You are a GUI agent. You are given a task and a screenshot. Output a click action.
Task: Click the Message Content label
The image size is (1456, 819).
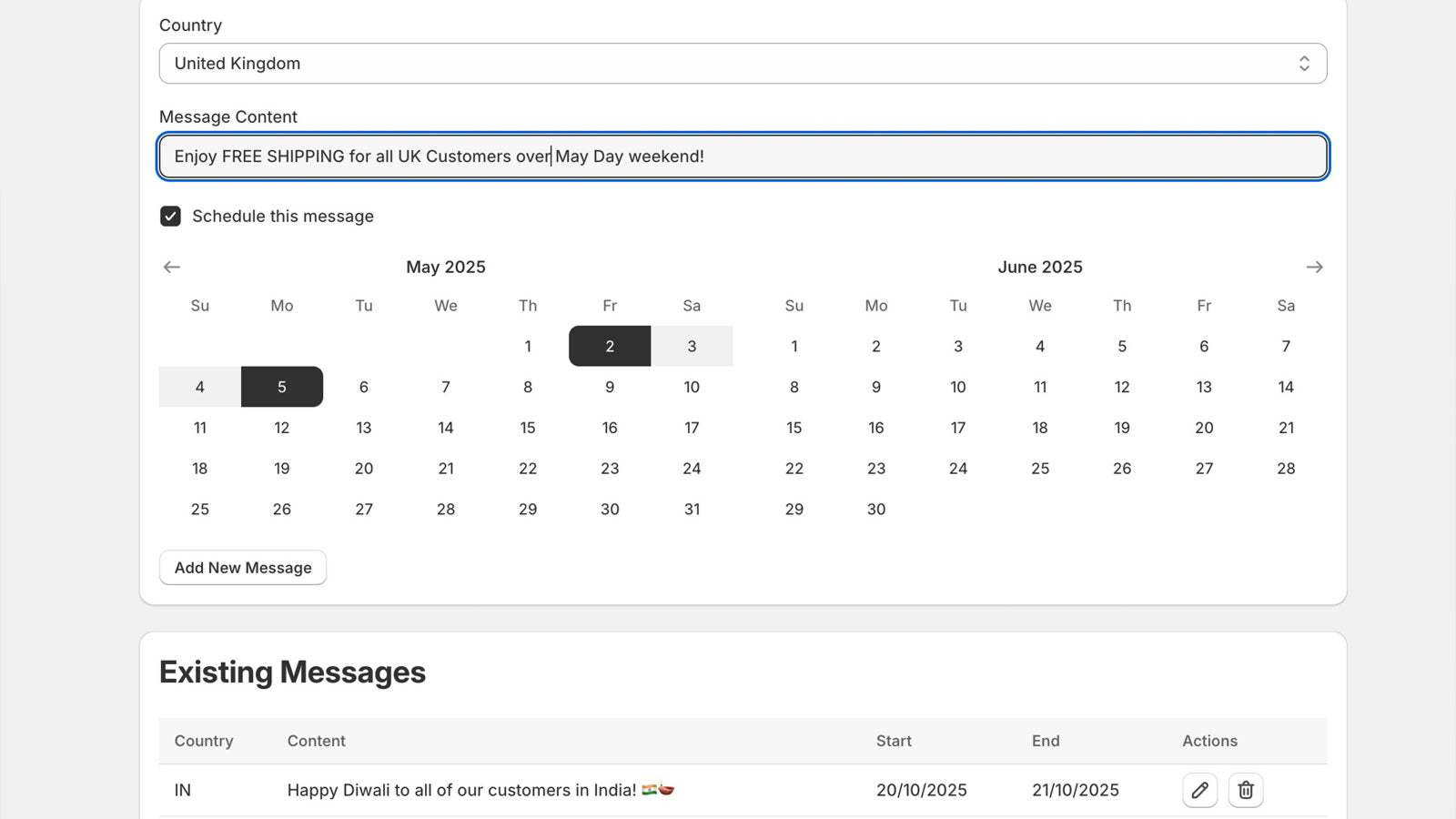(x=228, y=116)
